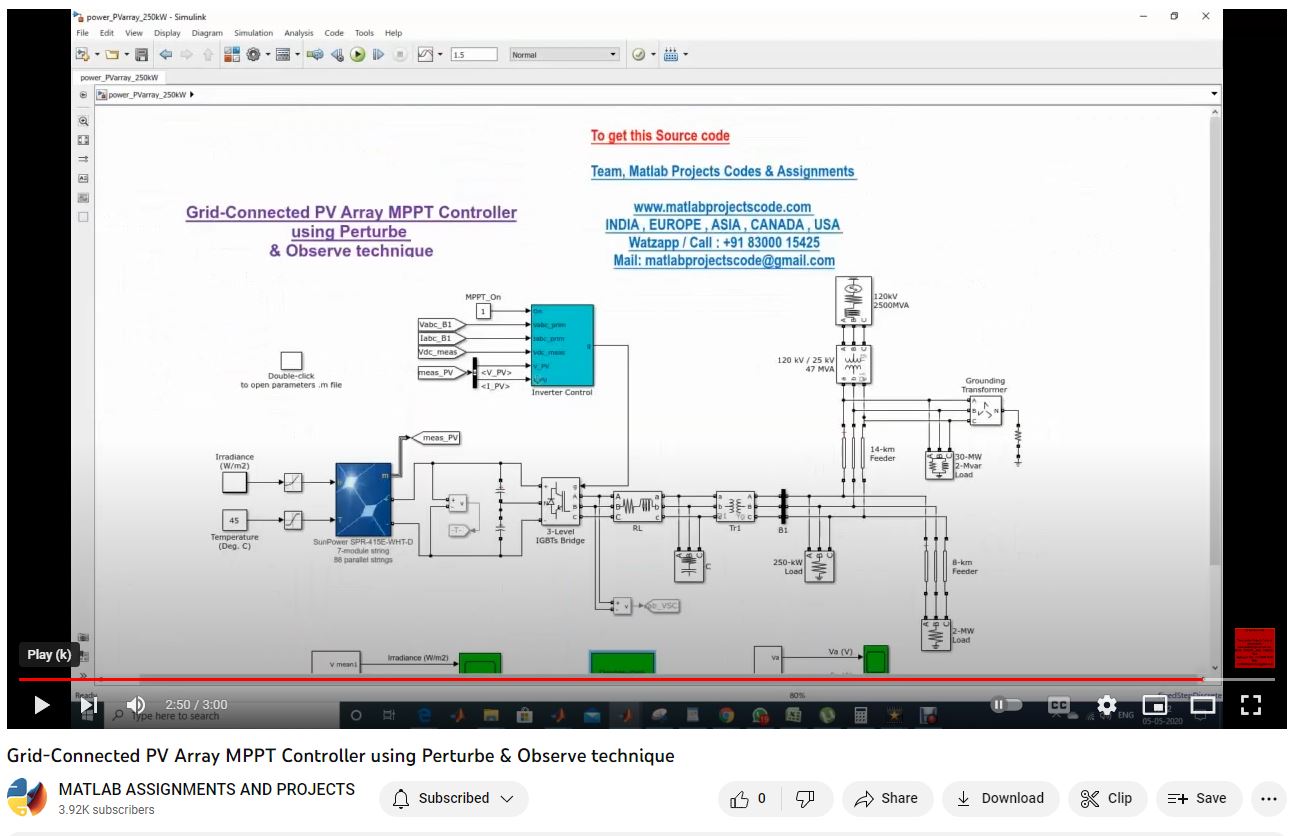Image resolution: width=1297 pixels, height=836 pixels.
Task: Open the Open-folder dropdown arrow
Action: pos(127,54)
